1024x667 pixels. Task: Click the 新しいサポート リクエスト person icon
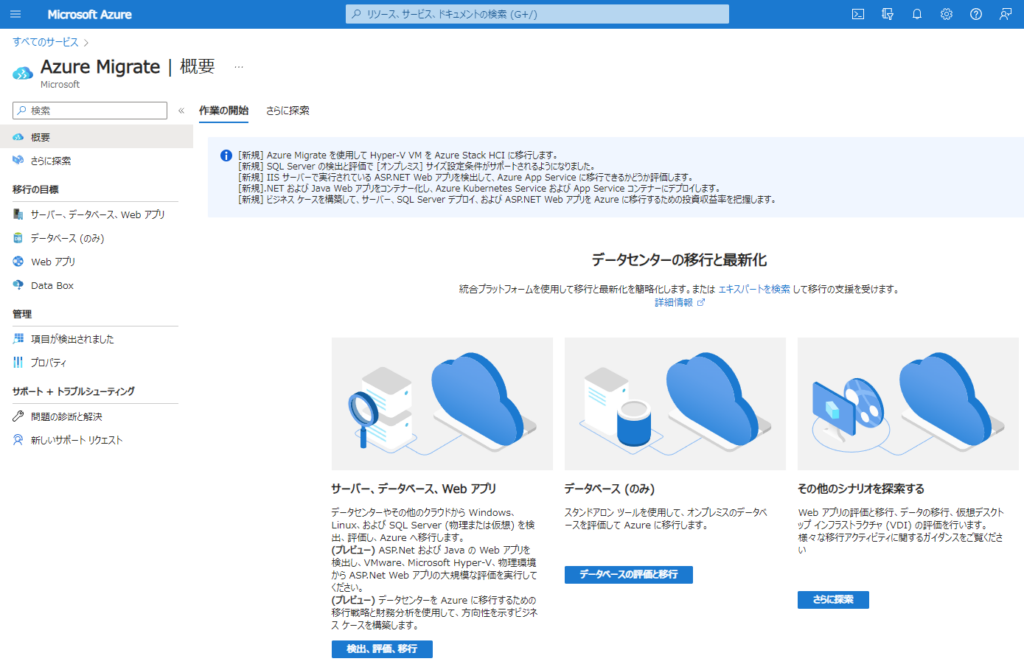18,440
